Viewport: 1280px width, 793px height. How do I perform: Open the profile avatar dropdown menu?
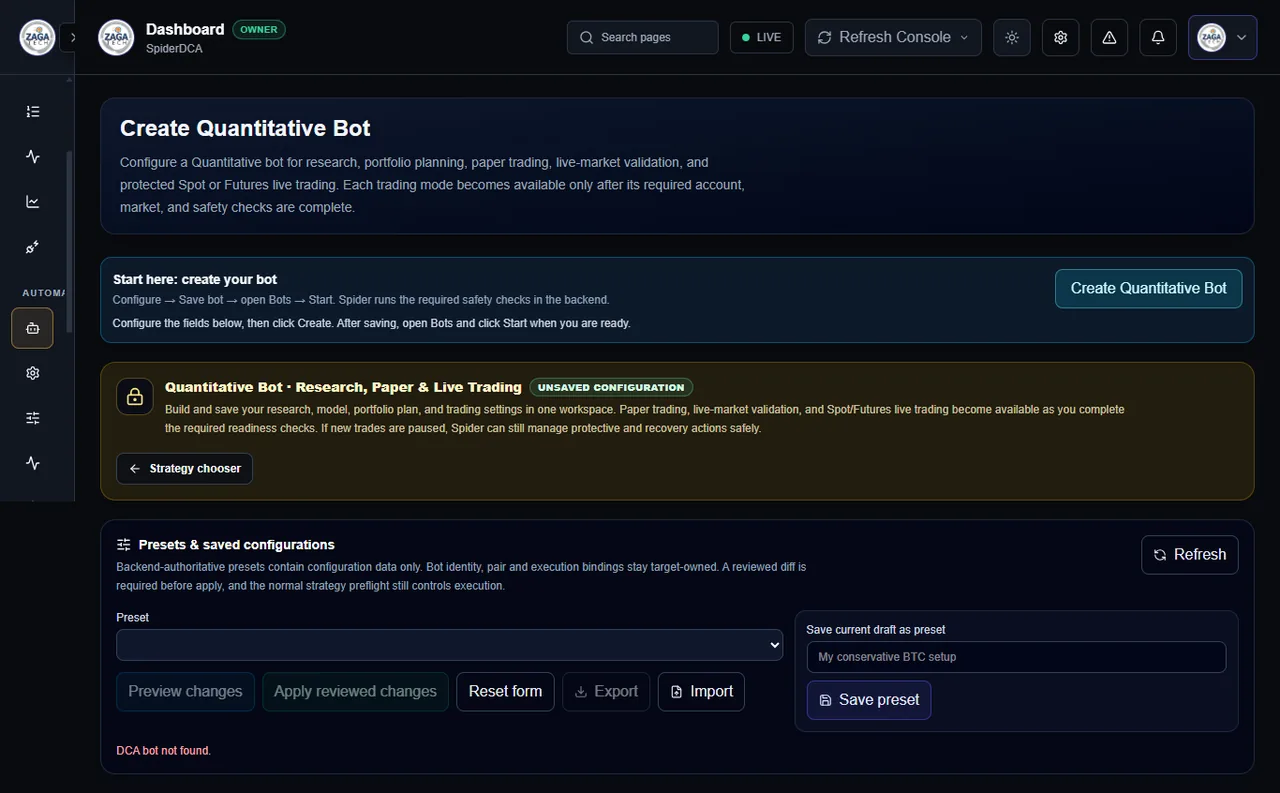tap(1222, 37)
